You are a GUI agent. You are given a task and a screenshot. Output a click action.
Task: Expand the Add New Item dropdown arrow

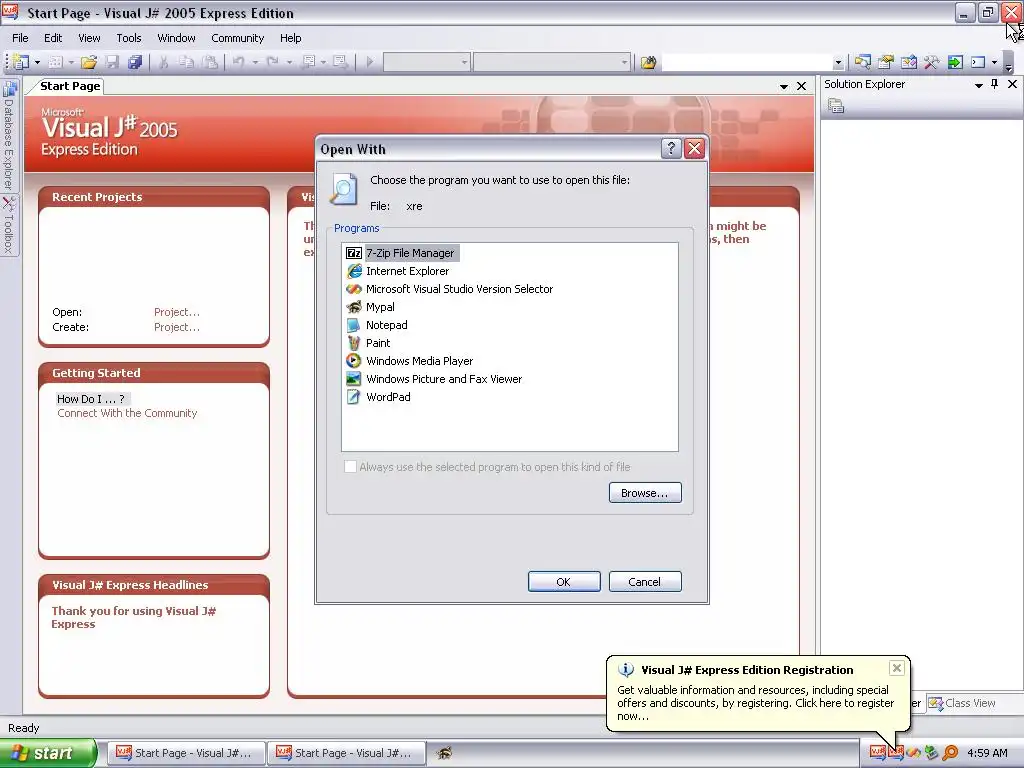pyautogui.click(x=71, y=63)
